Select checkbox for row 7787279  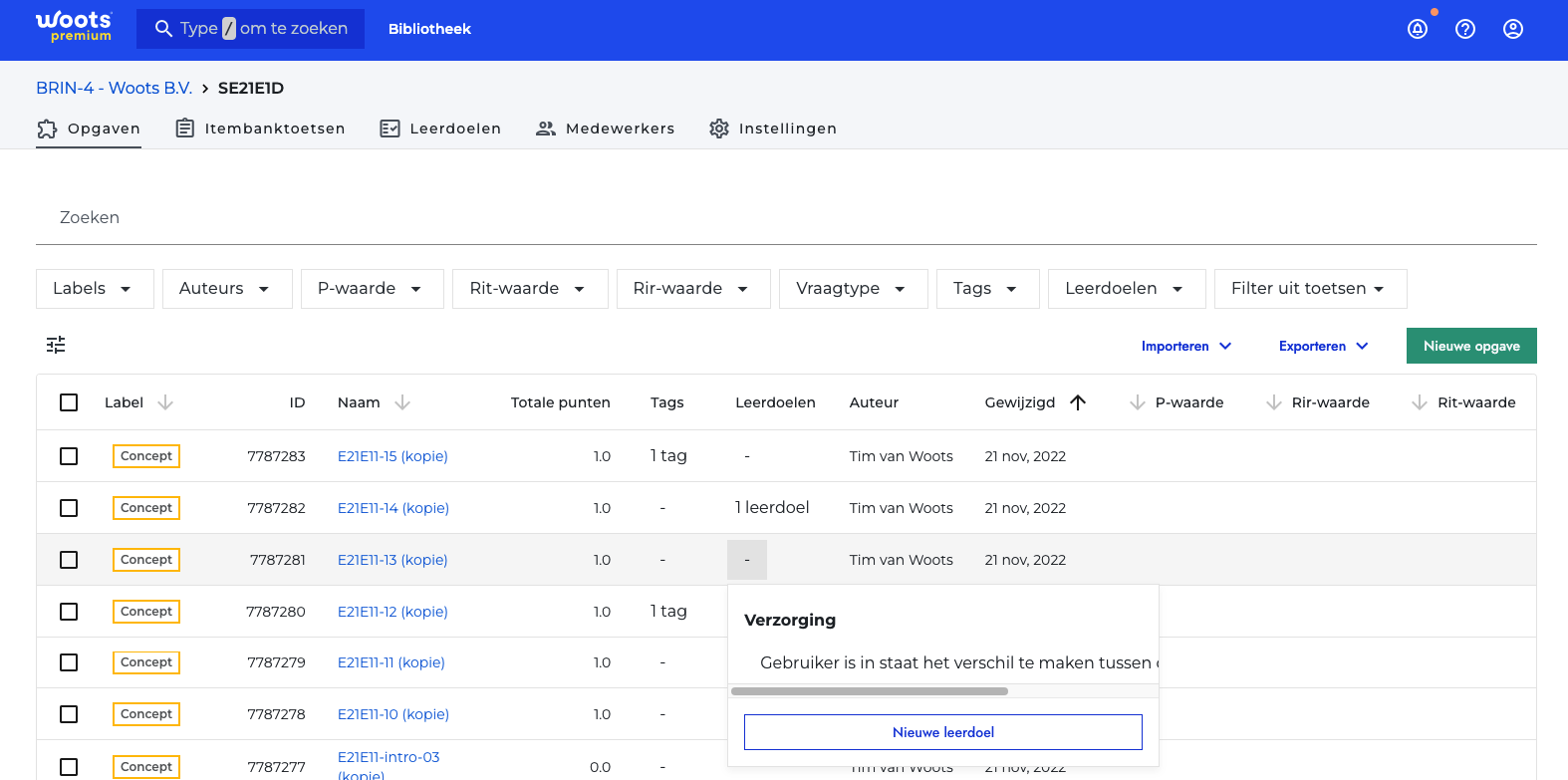click(x=69, y=662)
